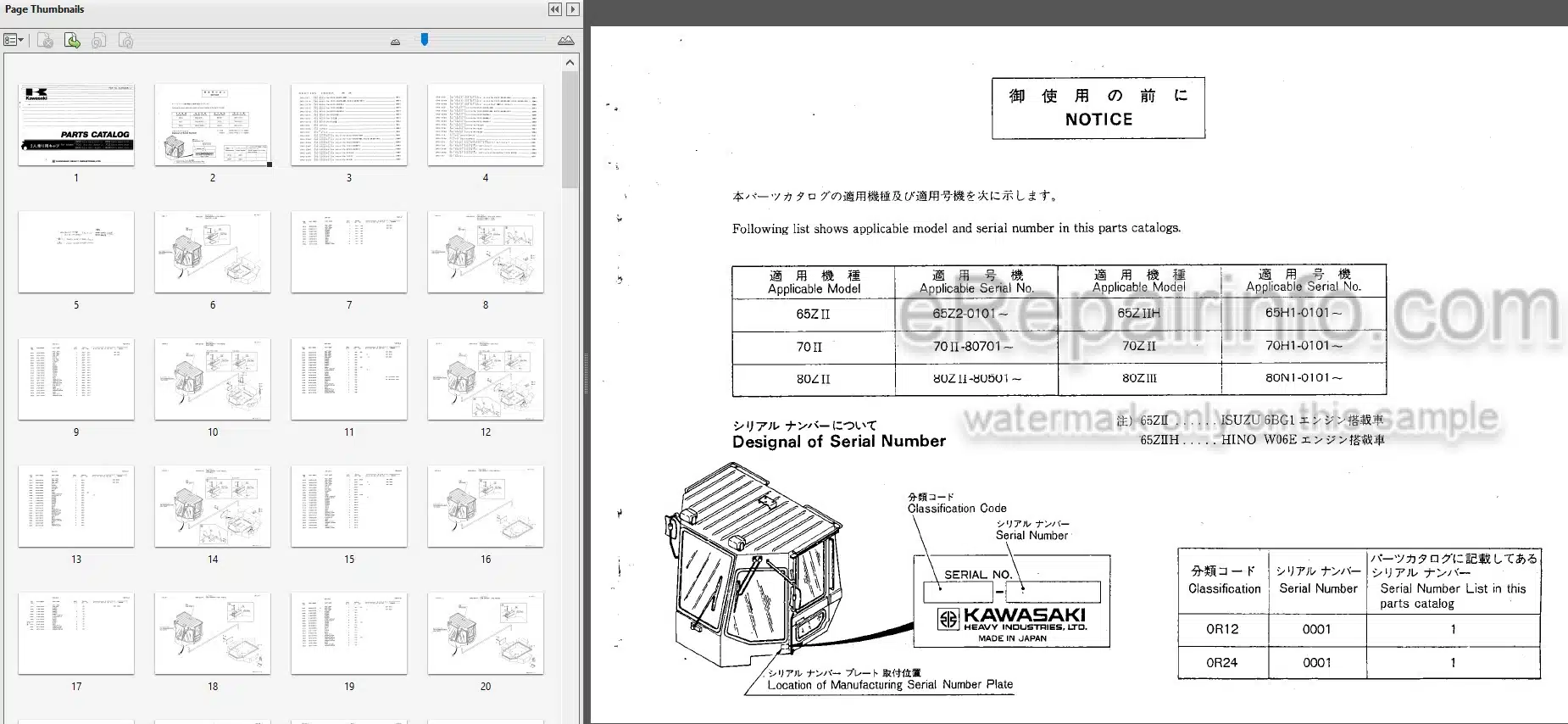Click the cab illustration in the document
The width and height of the screenshot is (1568, 724).
pyautogui.click(x=753, y=564)
